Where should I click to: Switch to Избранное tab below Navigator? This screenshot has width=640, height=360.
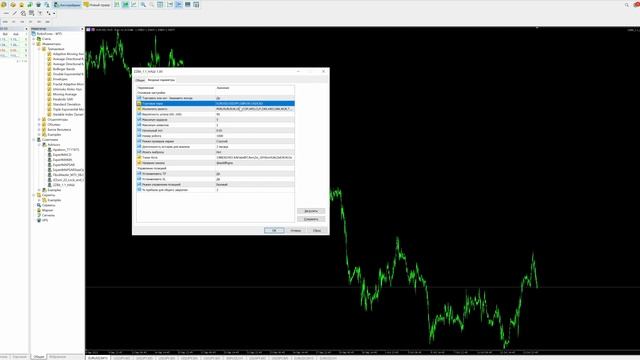[x=58, y=357]
